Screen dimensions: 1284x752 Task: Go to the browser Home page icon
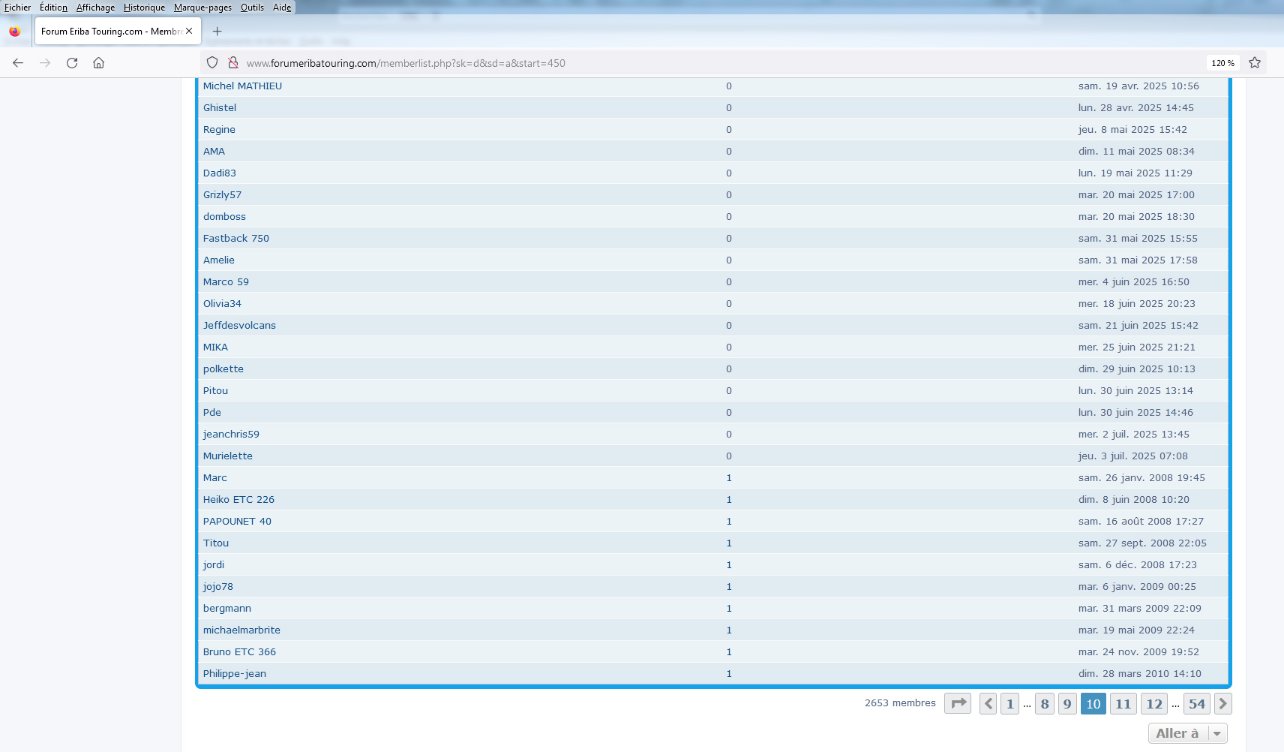[99, 63]
